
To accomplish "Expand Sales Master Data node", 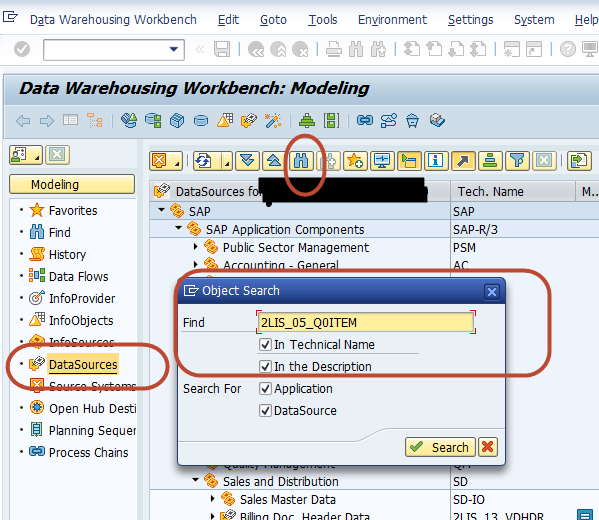I will tap(213, 499).
